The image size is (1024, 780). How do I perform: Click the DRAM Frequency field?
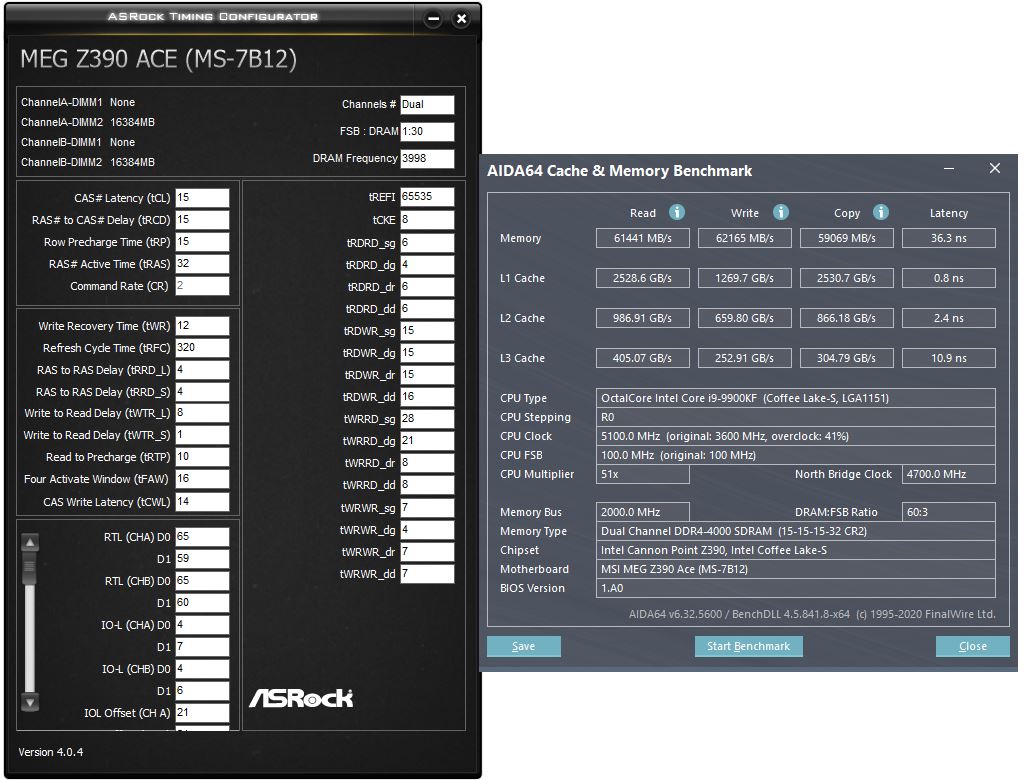pos(427,158)
